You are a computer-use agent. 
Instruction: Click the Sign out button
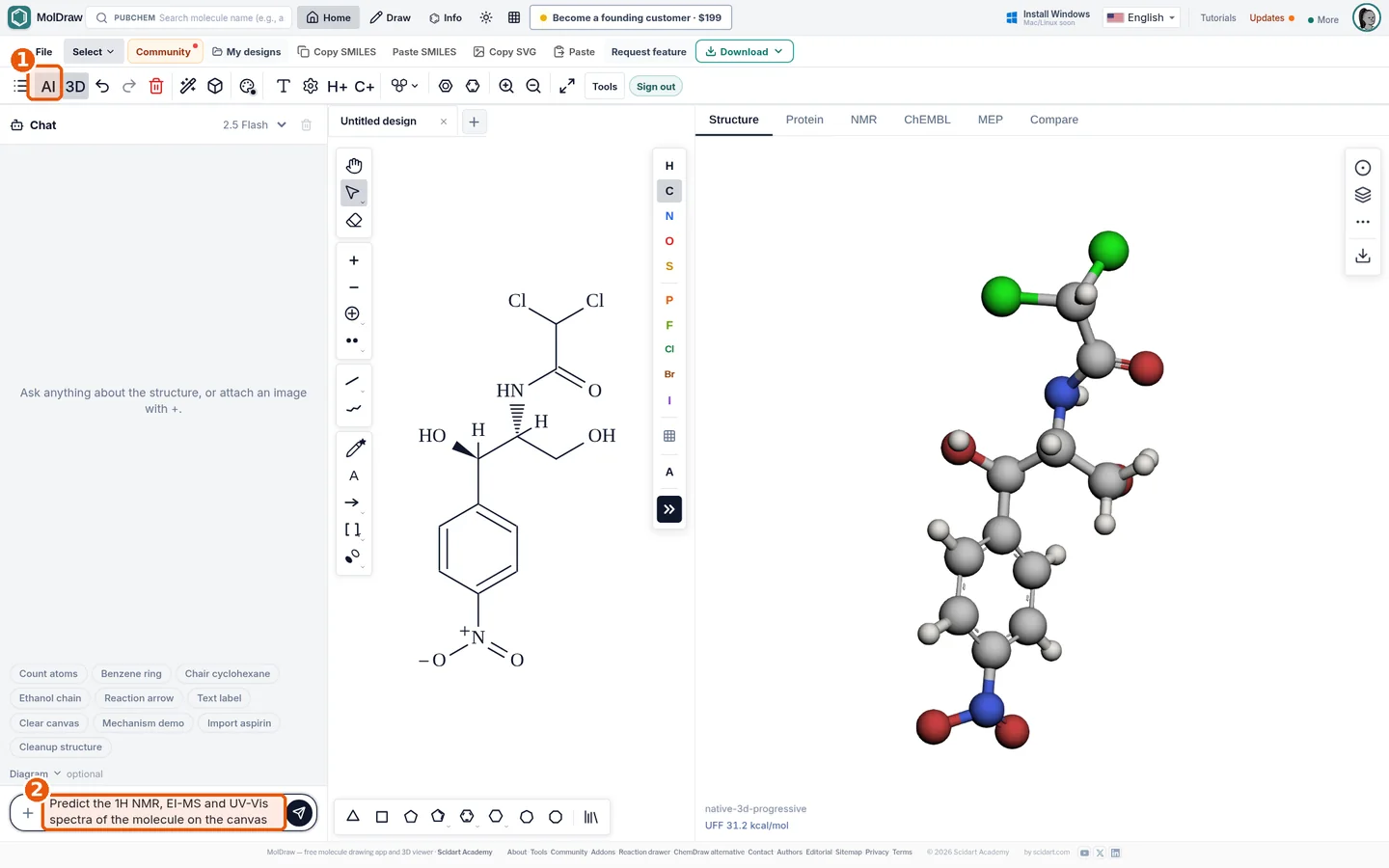coord(656,86)
